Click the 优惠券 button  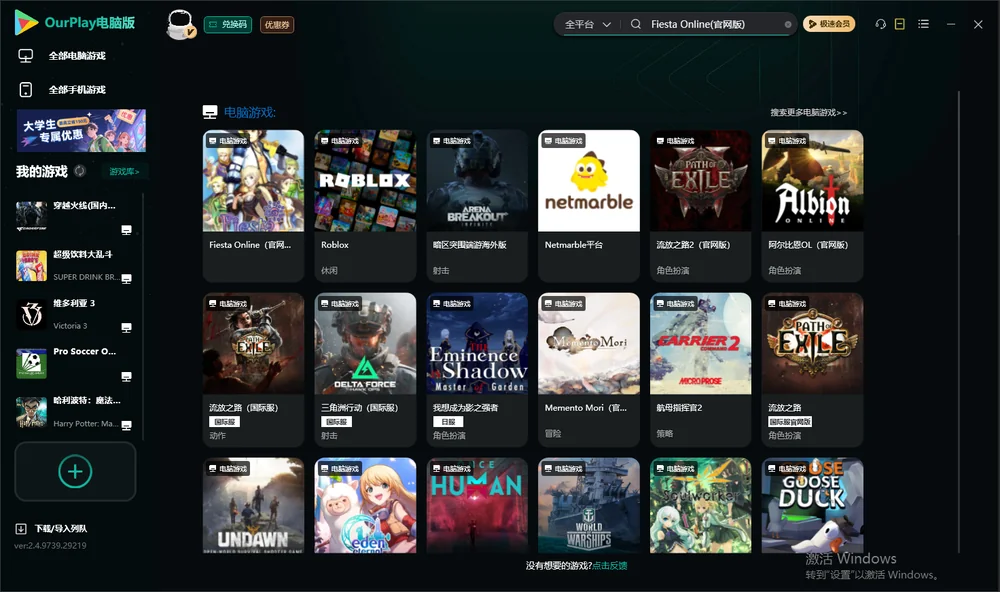tap(277, 25)
